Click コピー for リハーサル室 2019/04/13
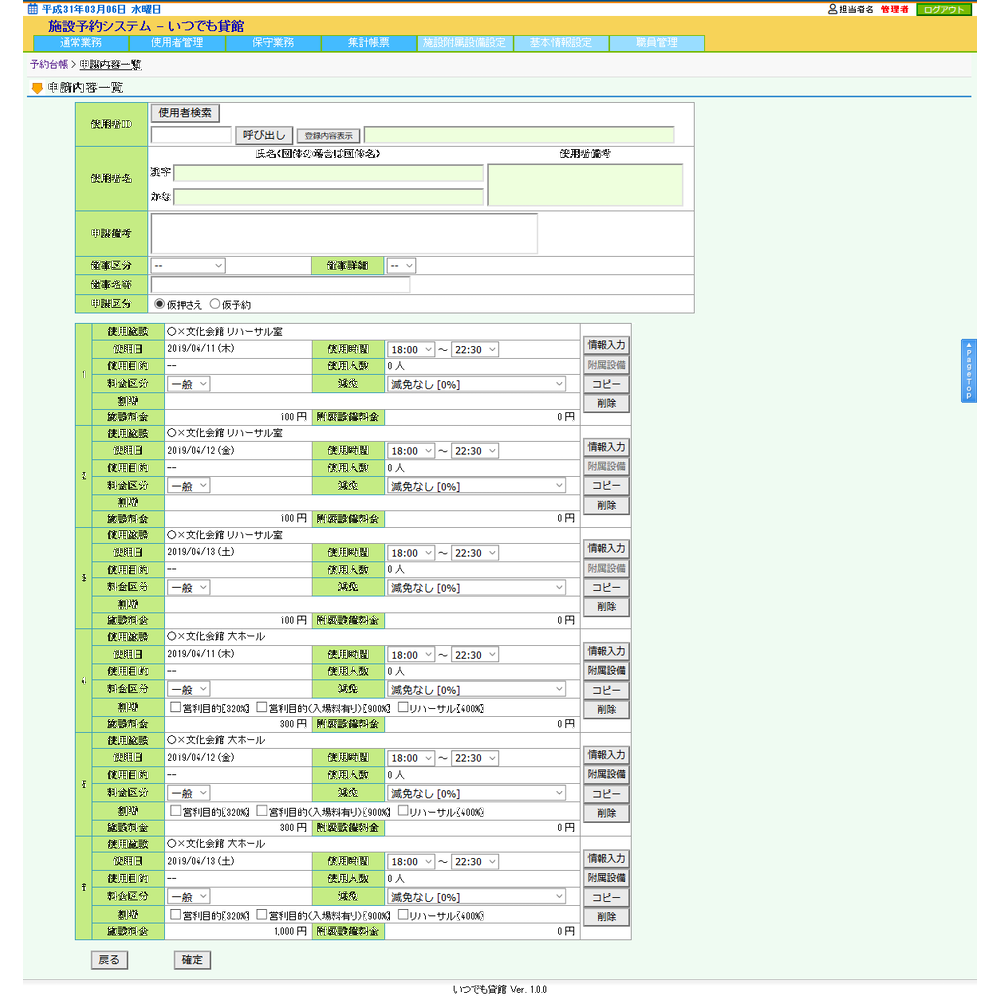 point(606,587)
